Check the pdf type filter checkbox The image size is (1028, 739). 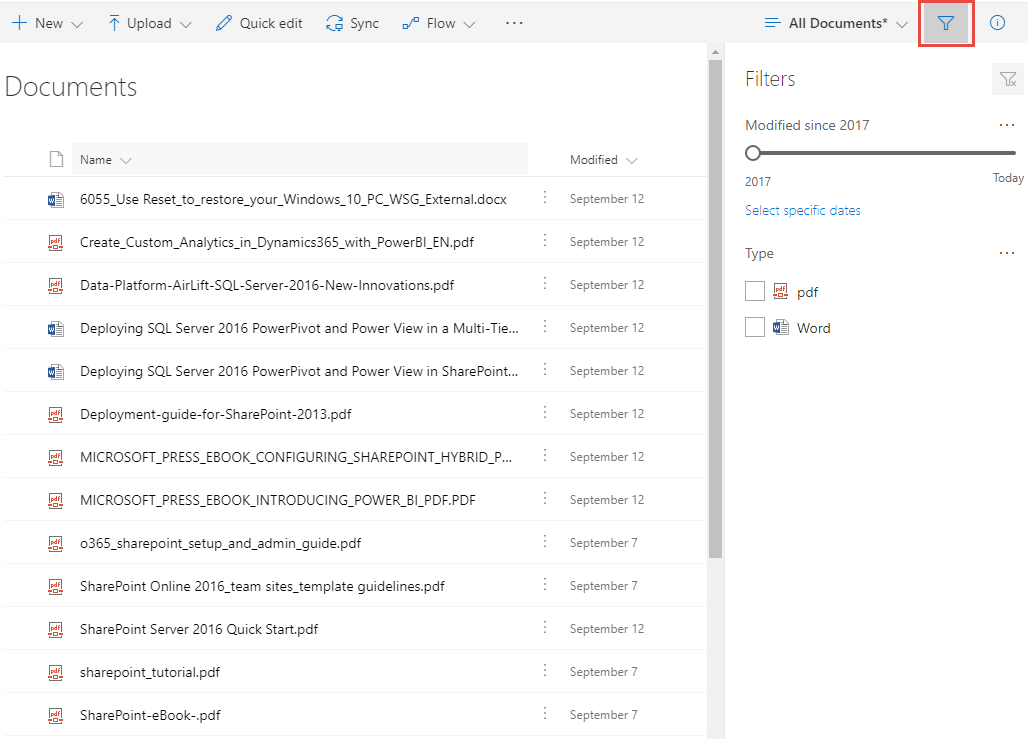(x=755, y=291)
